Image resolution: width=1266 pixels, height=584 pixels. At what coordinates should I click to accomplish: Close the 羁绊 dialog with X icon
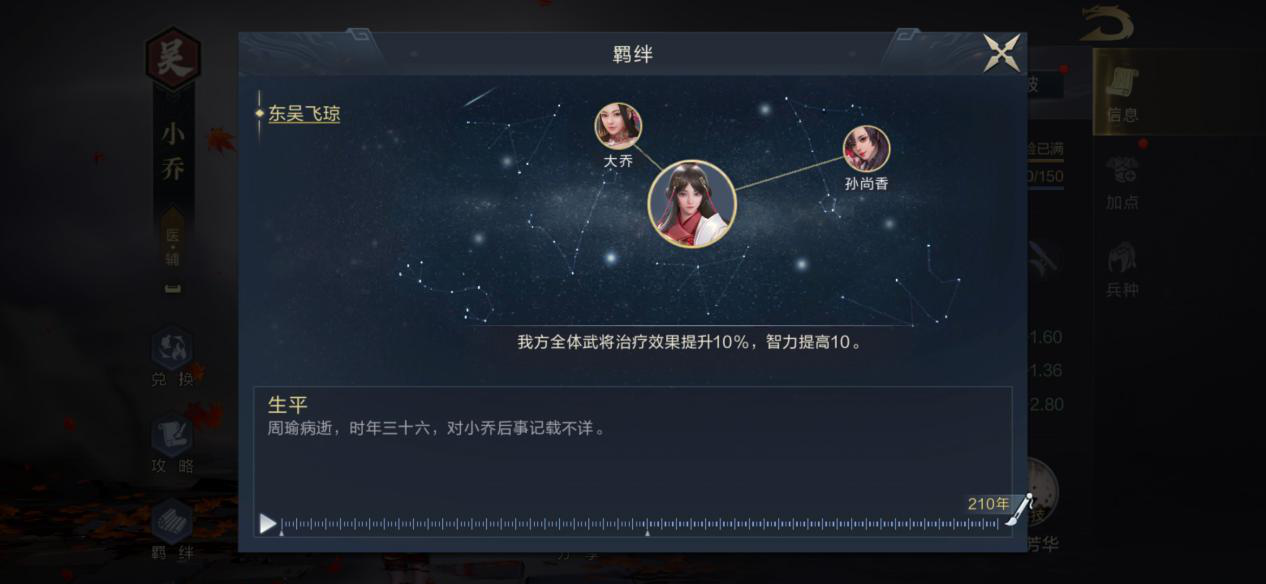[1001, 52]
